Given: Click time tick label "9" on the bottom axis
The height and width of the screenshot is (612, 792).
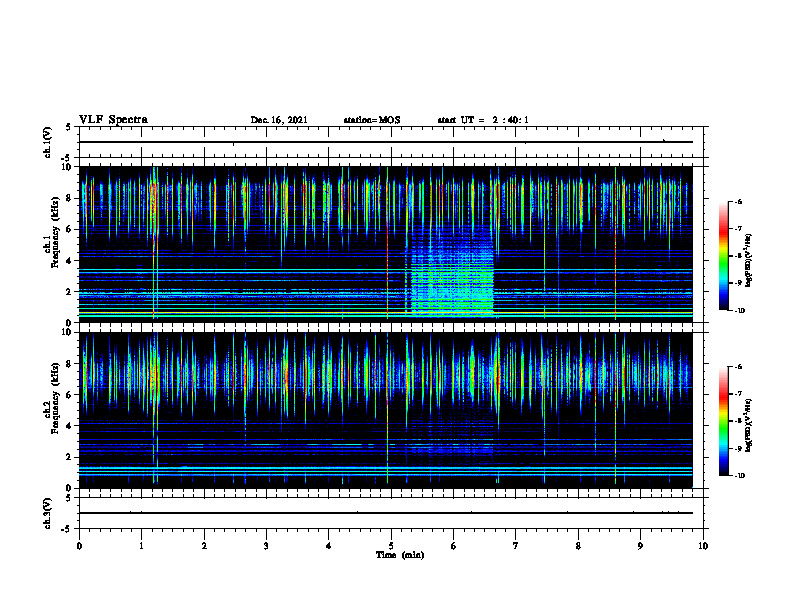Looking at the screenshot, I should (x=640, y=546).
